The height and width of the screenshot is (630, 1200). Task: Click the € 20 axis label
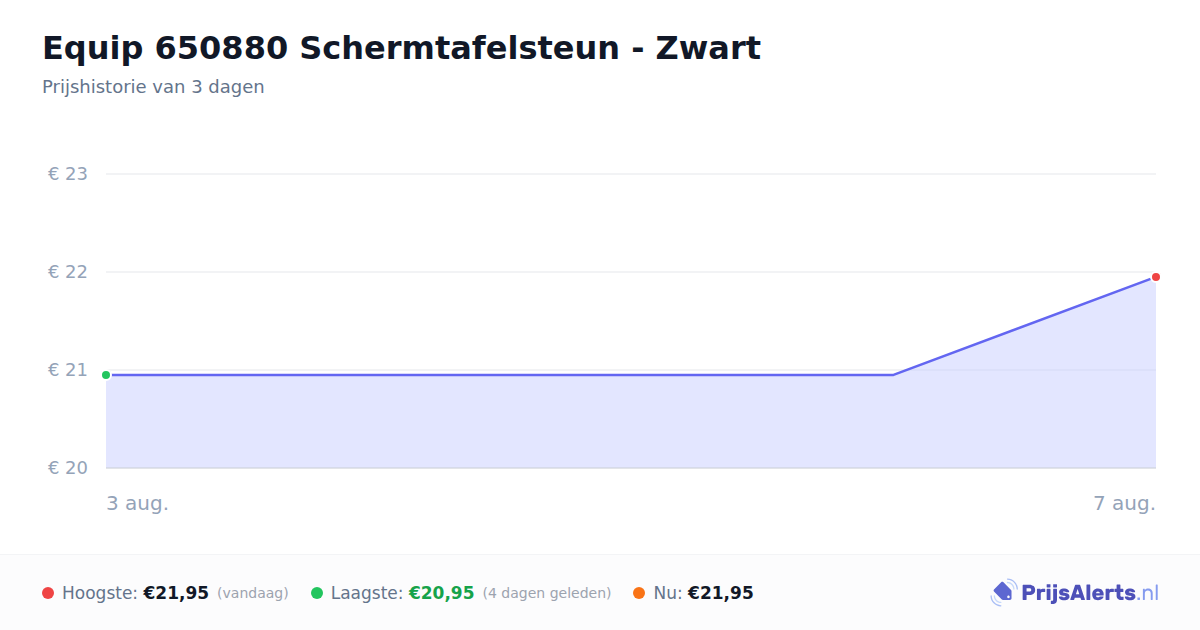coord(68,468)
